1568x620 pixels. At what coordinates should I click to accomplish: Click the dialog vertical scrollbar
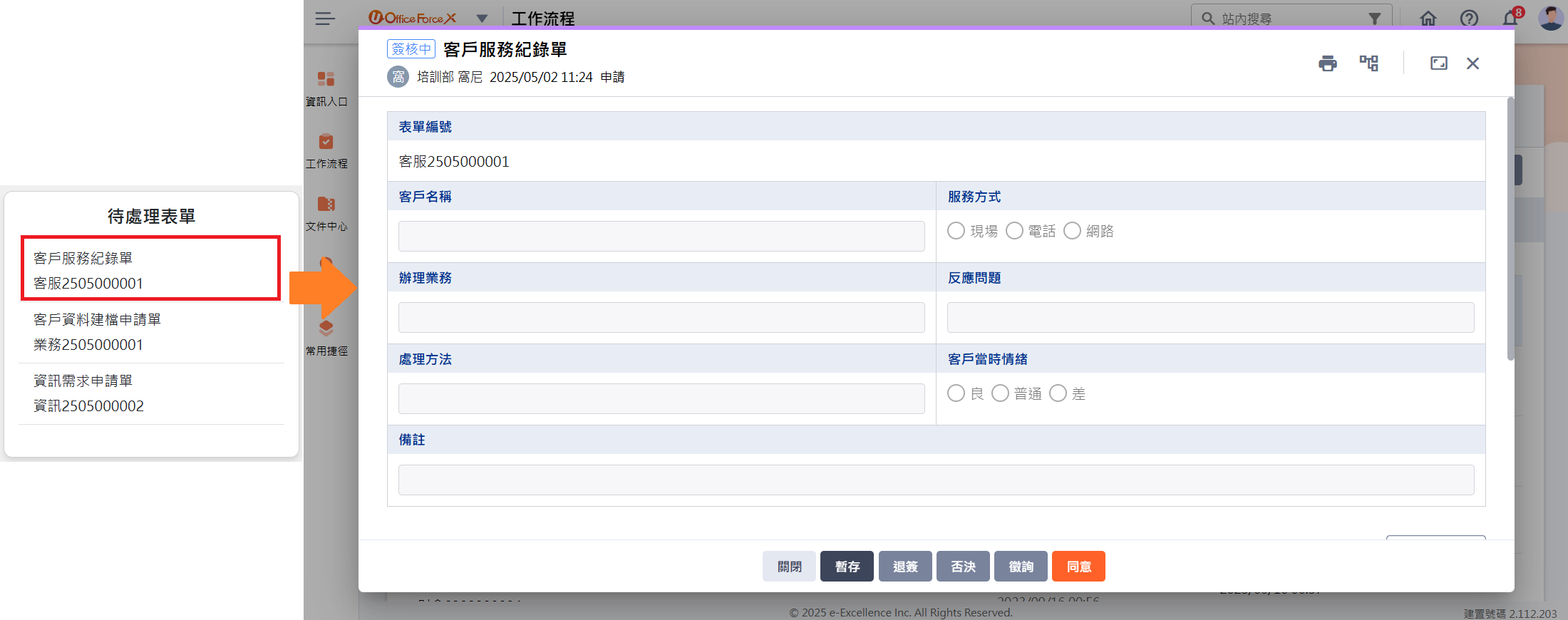coord(1510,228)
